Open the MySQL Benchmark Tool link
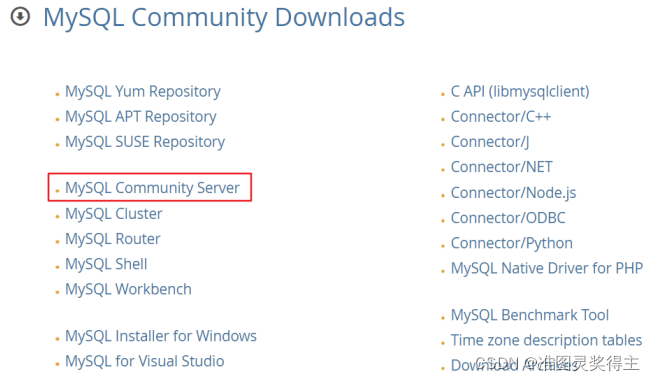 click(530, 315)
